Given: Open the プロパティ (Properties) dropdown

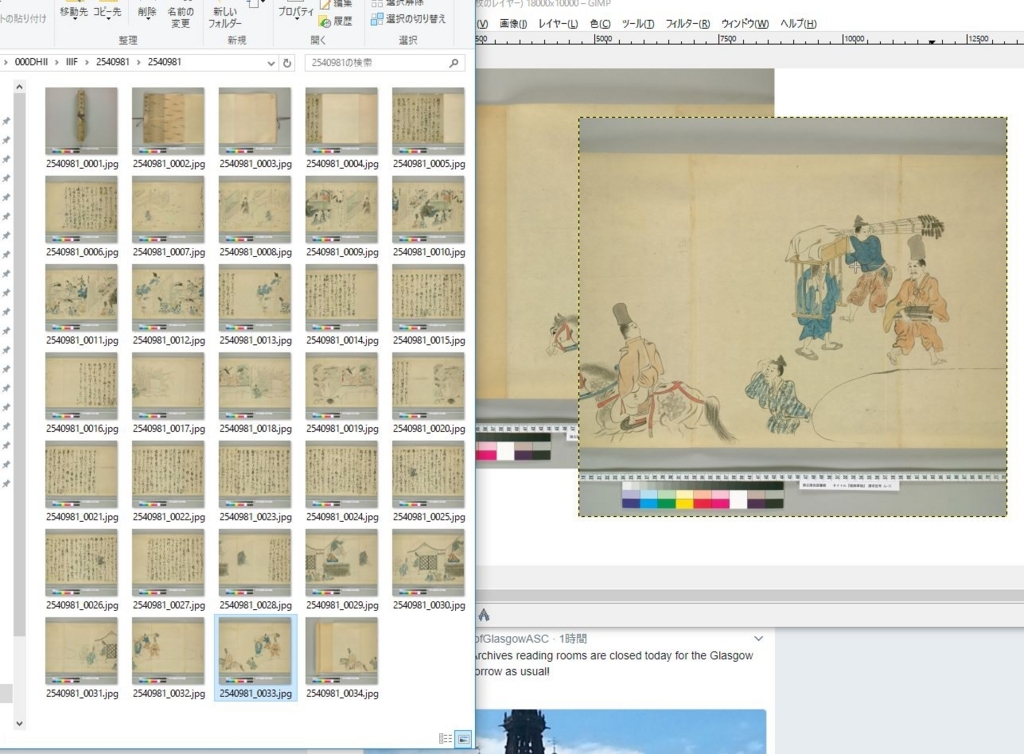Looking at the screenshot, I should (x=295, y=12).
